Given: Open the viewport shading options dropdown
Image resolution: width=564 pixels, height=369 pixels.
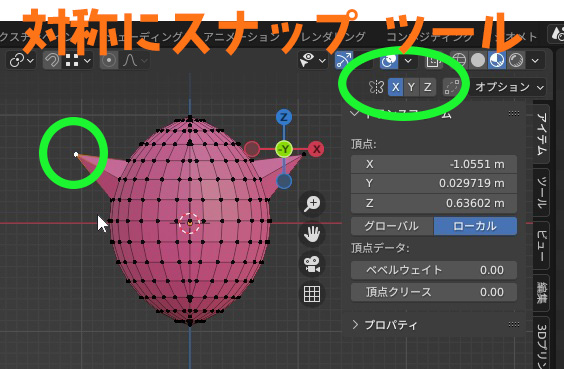Looking at the screenshot, I should point(535,60).
